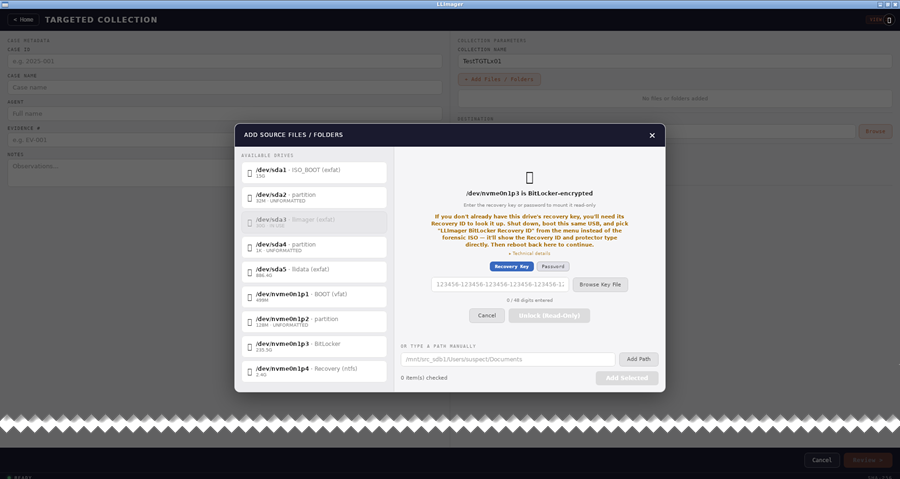The height and width of the screenshot is (479, 900).
Task: Click the Add Path button
Action: (x=638, y=359)
